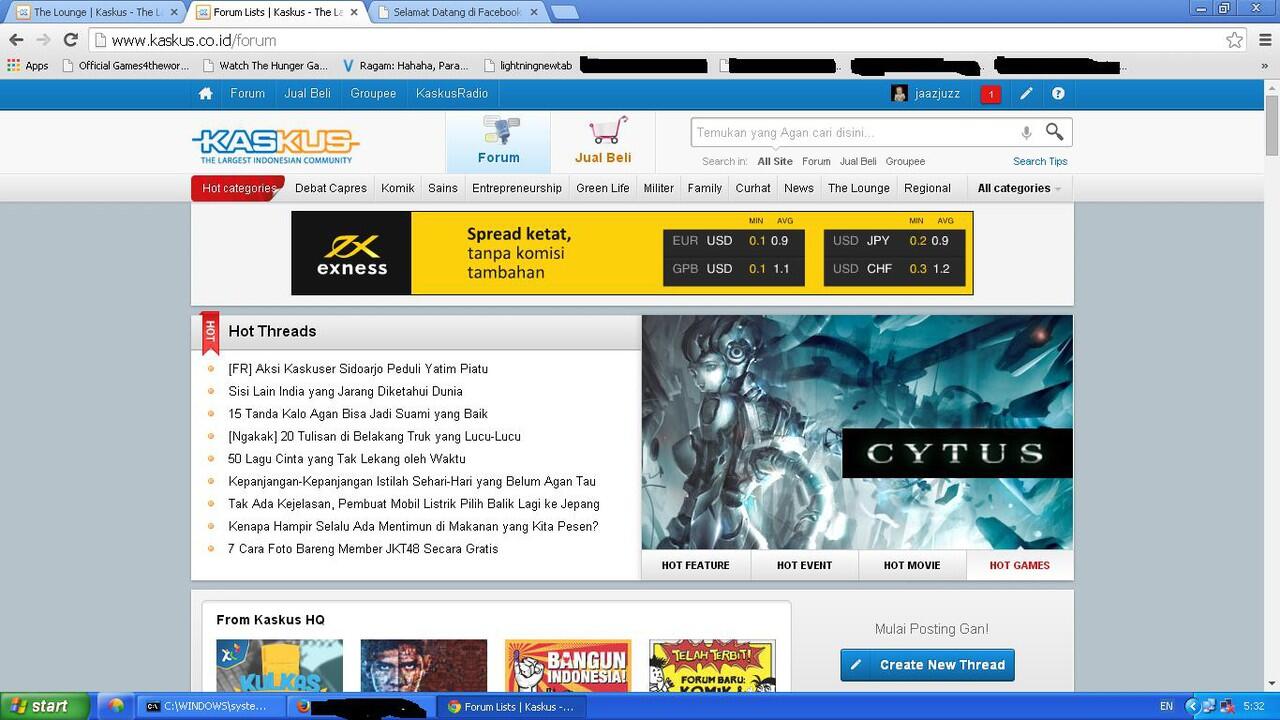The height and width of the screenshot is (720, 1280).
Task: Open jaazjuzz user account menu
Action: click(926, 94)
